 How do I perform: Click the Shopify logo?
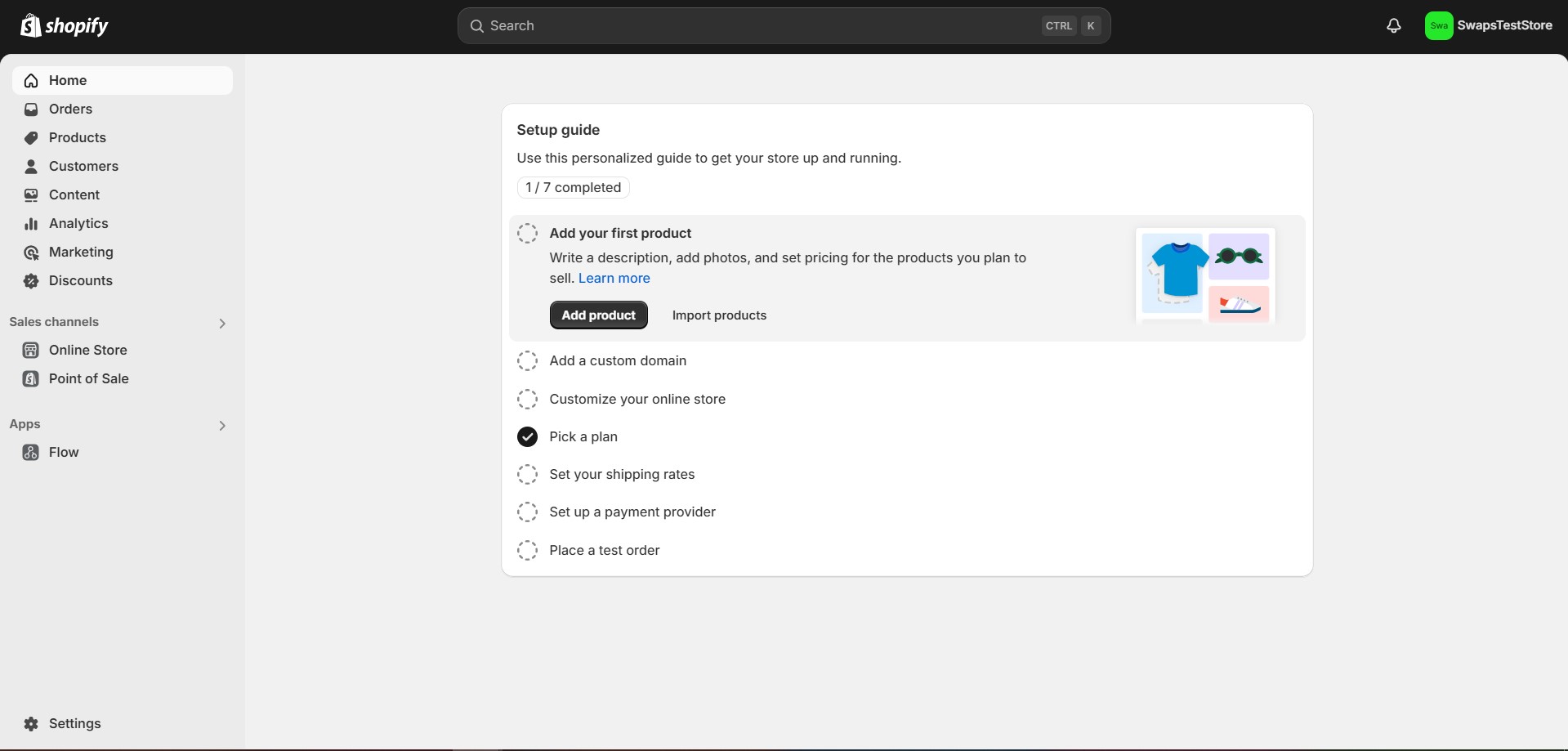[x=64, y=25]
